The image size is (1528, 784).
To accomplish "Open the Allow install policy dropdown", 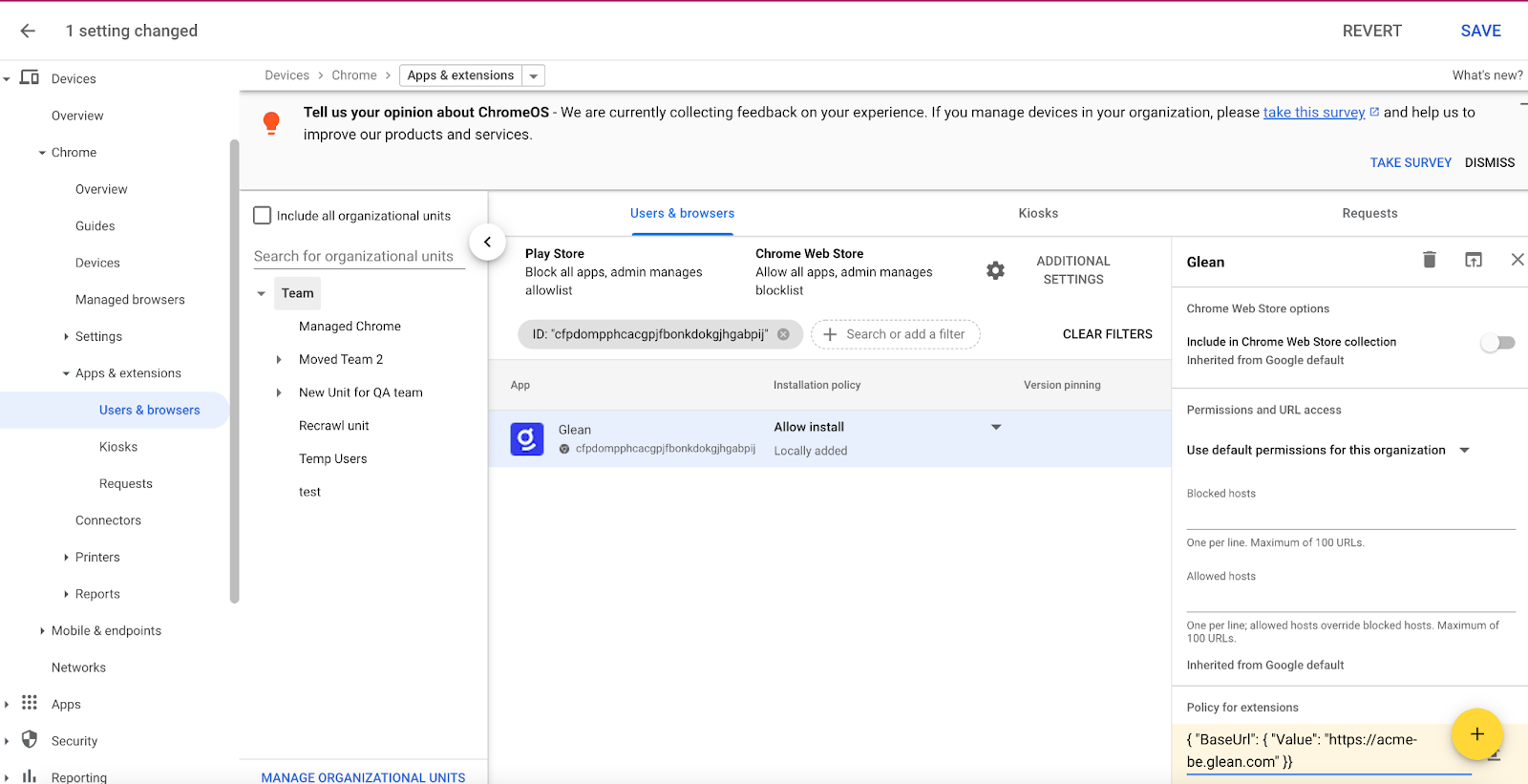I will (996, 427).
